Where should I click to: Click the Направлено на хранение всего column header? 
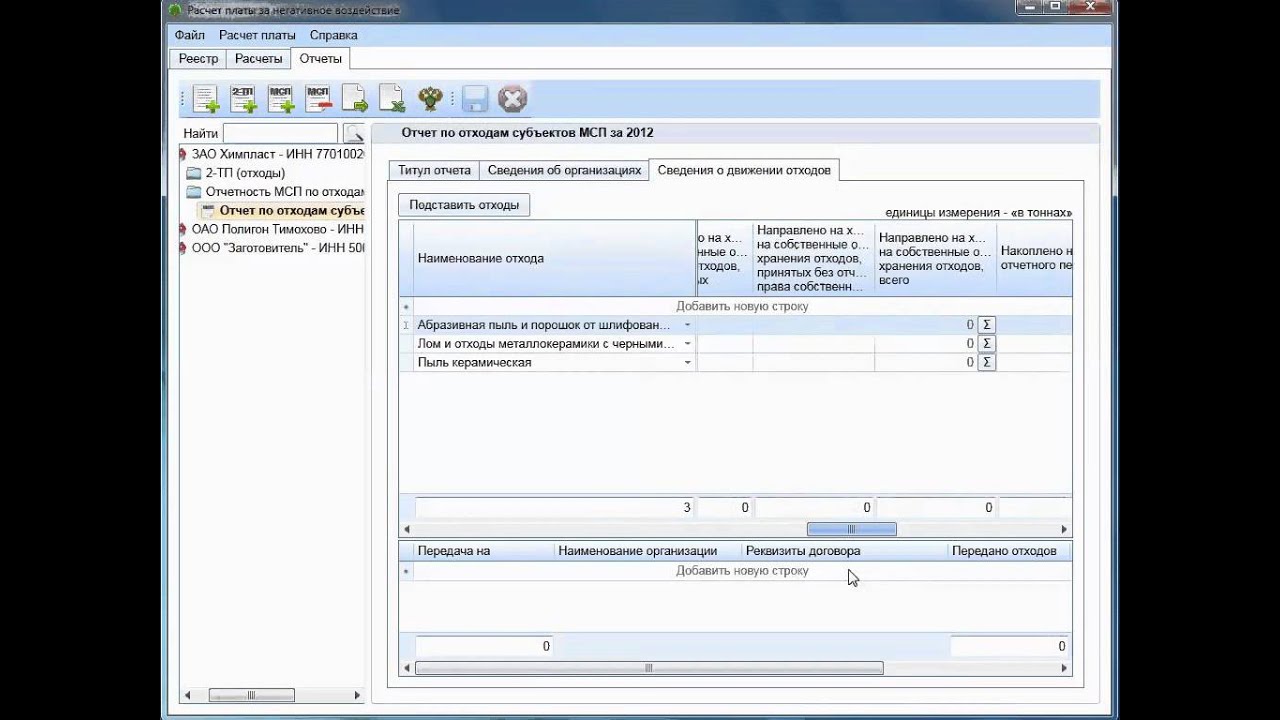click(935, 258)
